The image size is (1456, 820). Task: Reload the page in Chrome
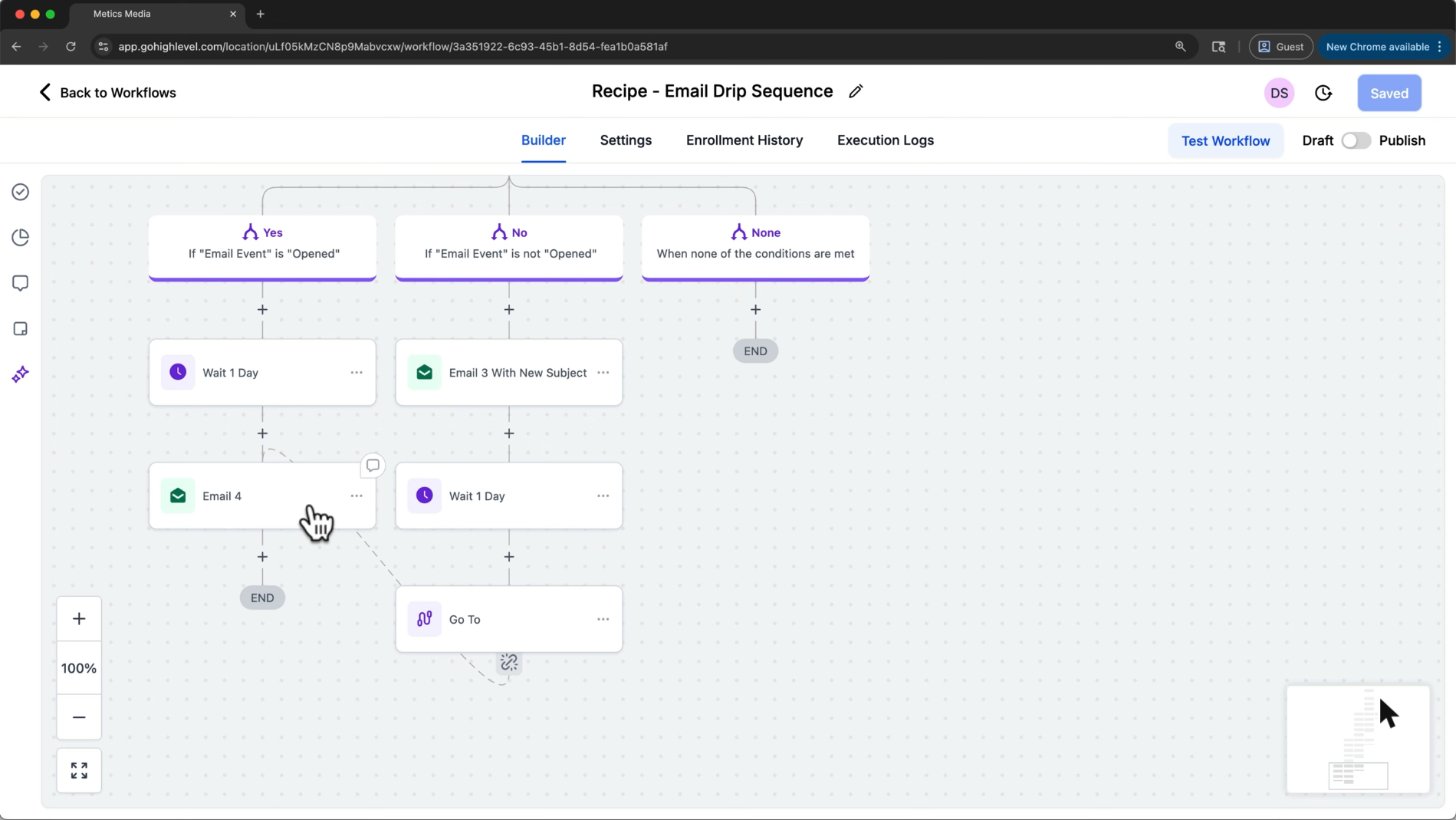coord(71,47)
